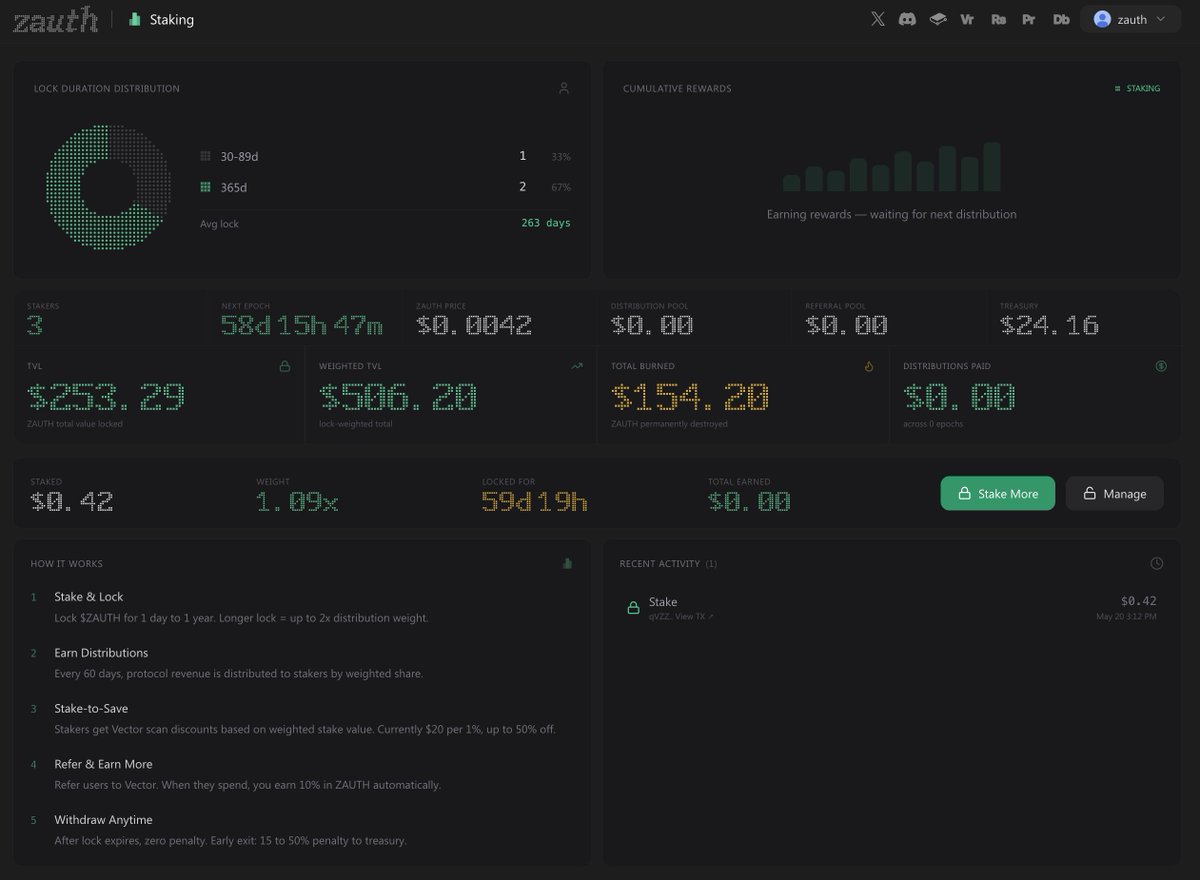Click the Stakers count 3
This screenshot has height=880, width=1200.
(x=35, y=326)
